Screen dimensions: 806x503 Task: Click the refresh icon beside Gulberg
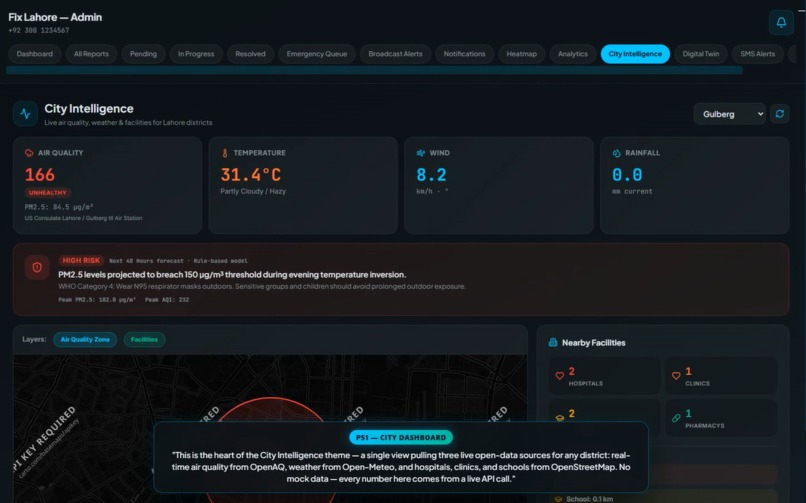coord(779,114)
